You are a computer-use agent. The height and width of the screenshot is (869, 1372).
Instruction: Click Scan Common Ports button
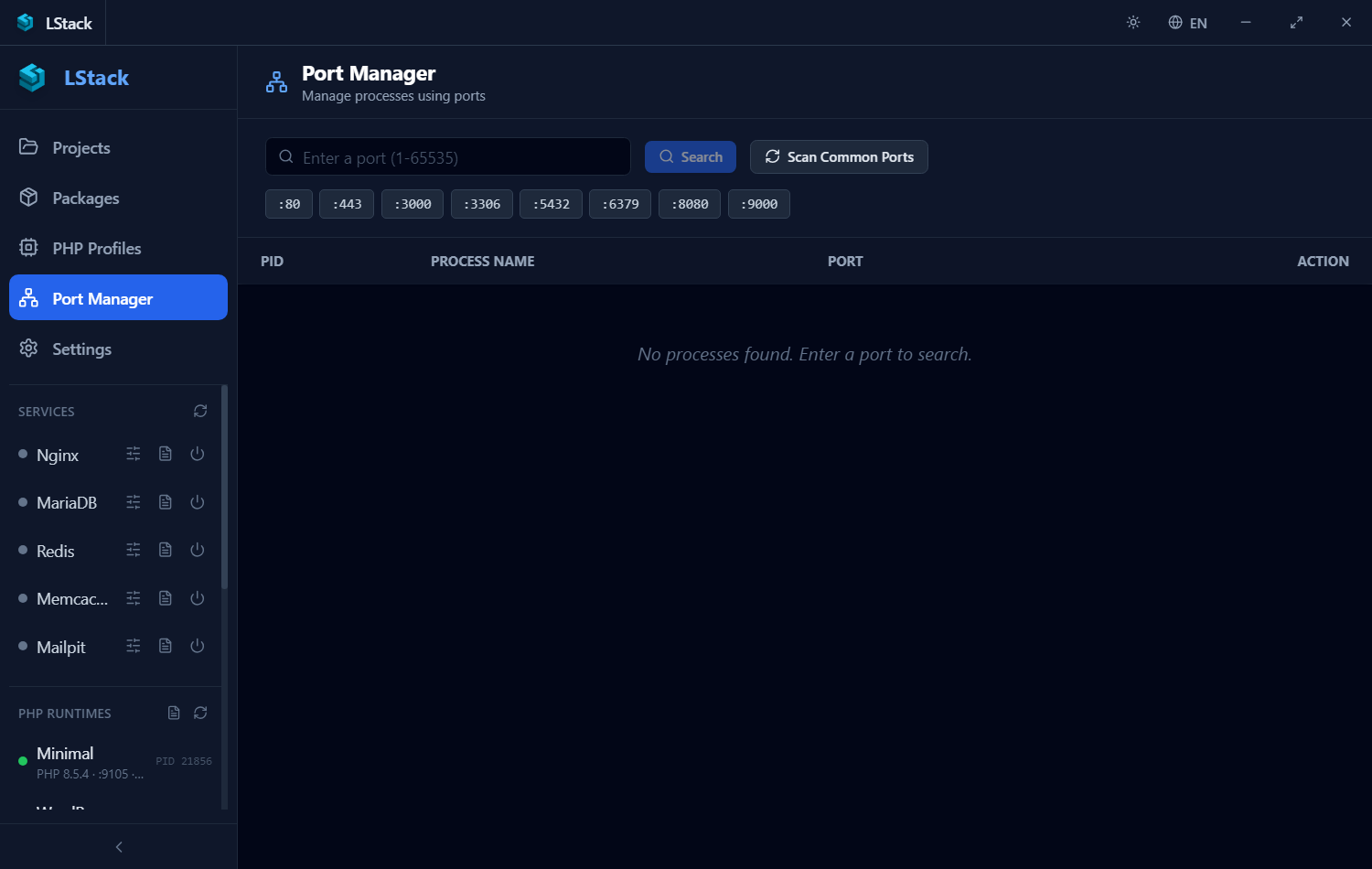[839, 156]
